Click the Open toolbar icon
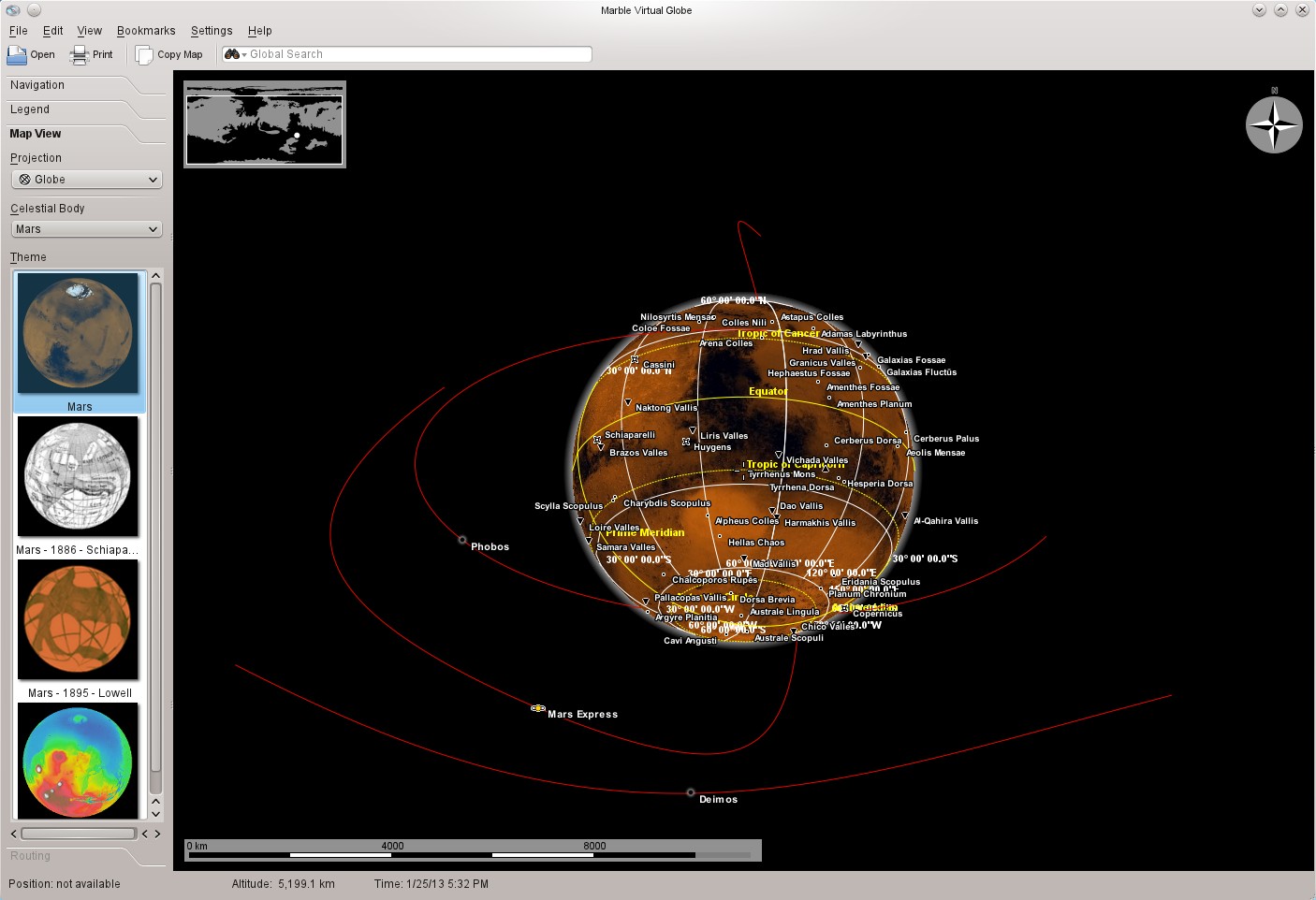Viewport: 1316px width, 900px height. pos(17,54)
